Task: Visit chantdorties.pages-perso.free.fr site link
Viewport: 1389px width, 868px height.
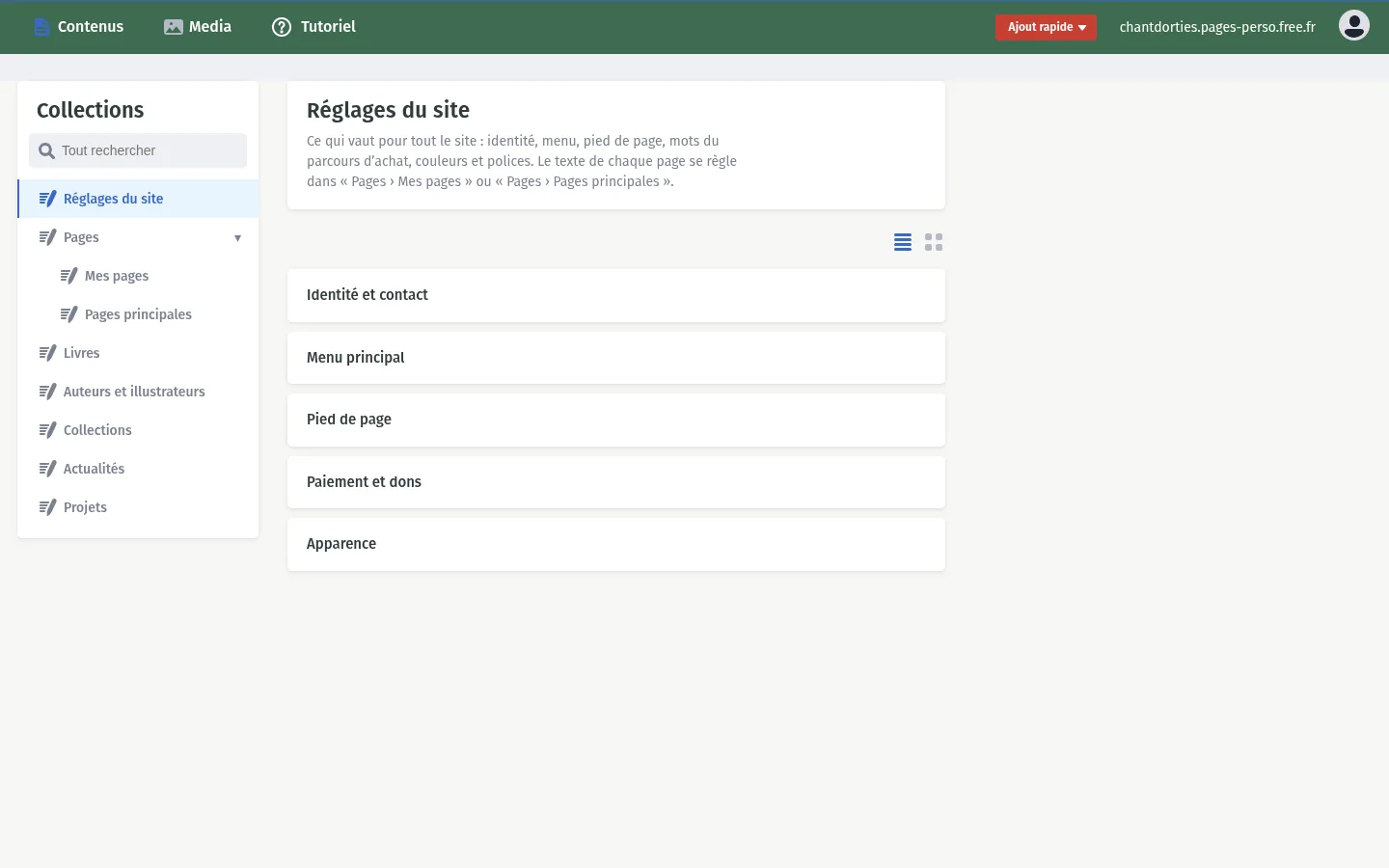Action: [x=1217, y=27]
